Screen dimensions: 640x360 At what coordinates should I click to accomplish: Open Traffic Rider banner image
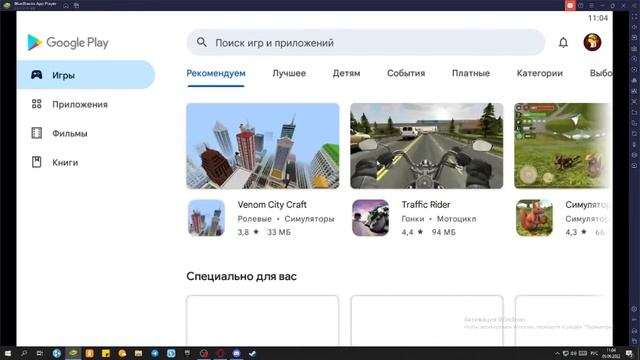[x=427, y=146]
